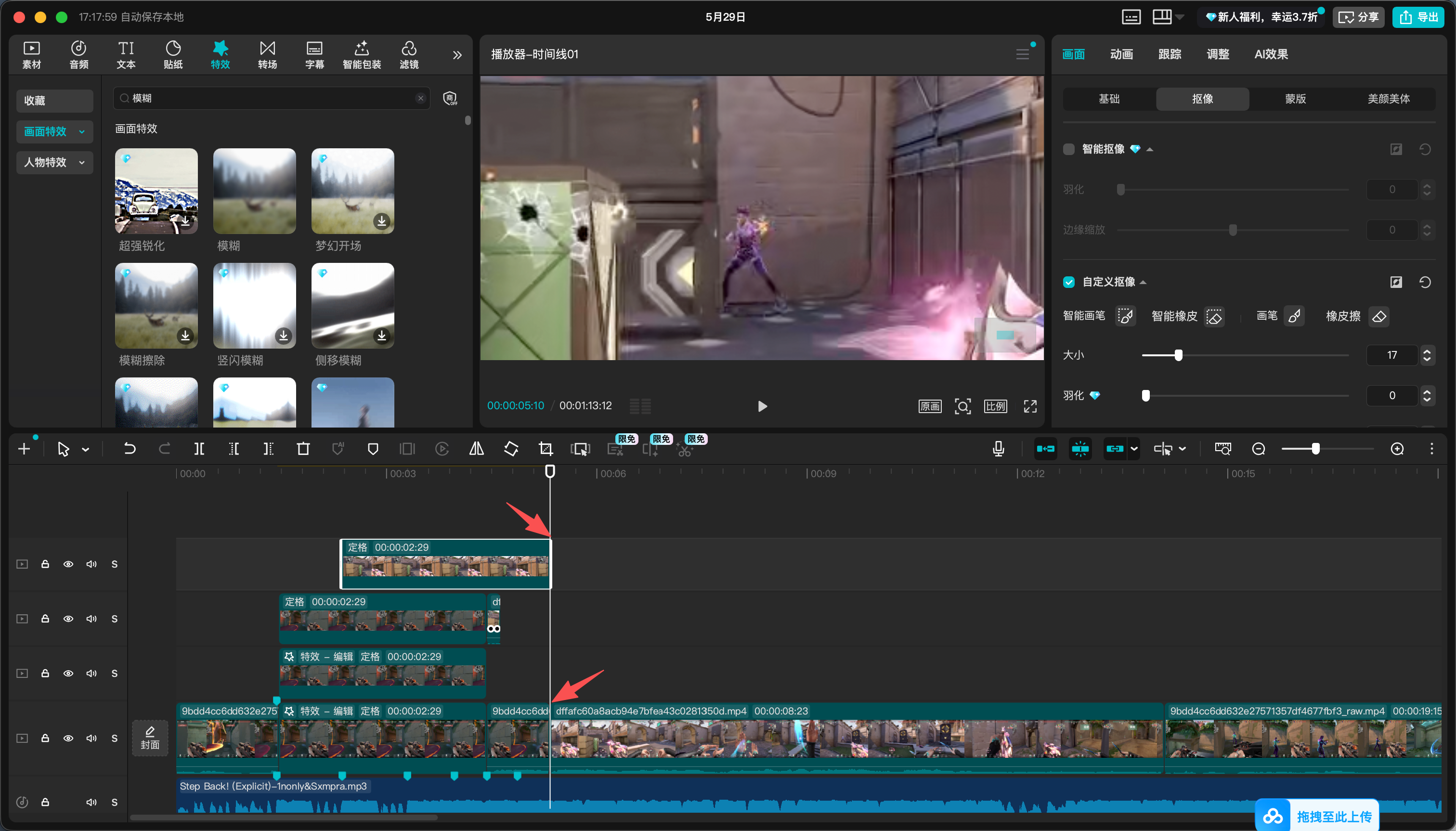Screen dimensions: 1456x831
Task: Switch to the 跟踪 tab
Action: [x=1170, y=54]
